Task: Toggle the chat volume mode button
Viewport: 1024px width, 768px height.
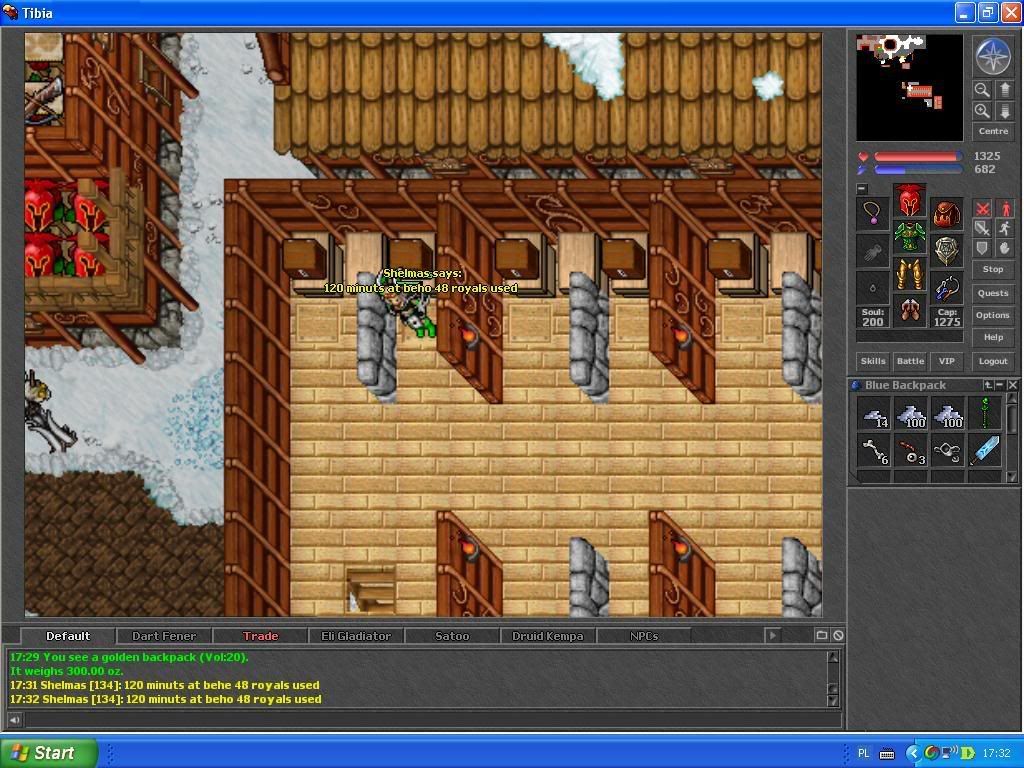Action: pos(14,720)
